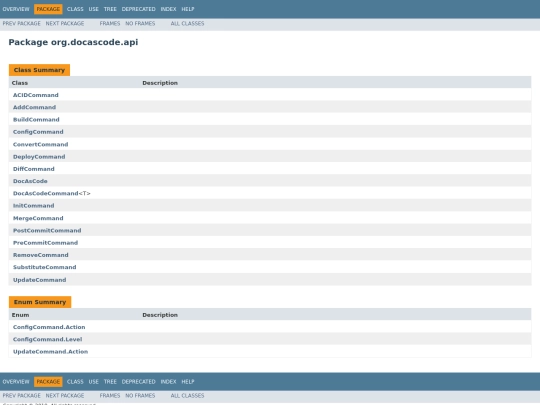Image resolution: width=540 pixels, height=405 pixels.
Task: Open Deprecated in the top navigation bar
Action: 138,9
